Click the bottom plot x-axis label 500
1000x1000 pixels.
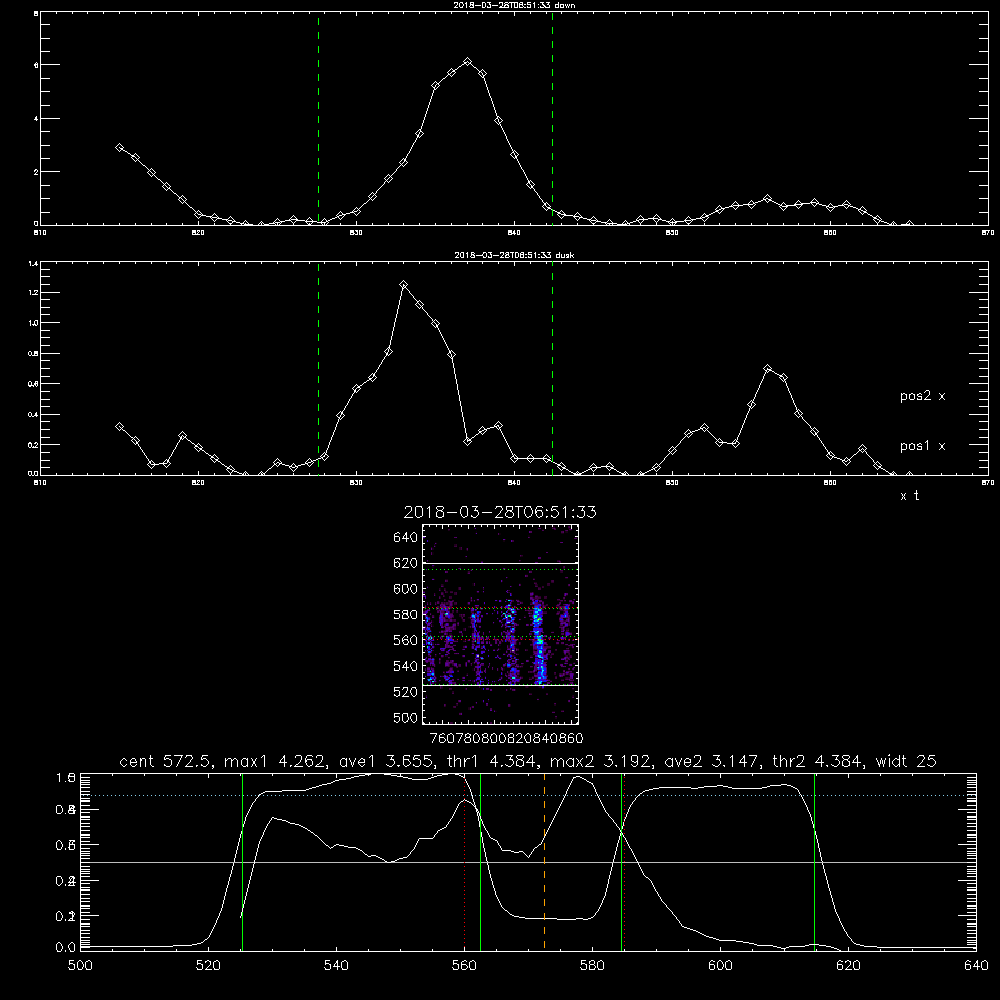pos(80,966)
